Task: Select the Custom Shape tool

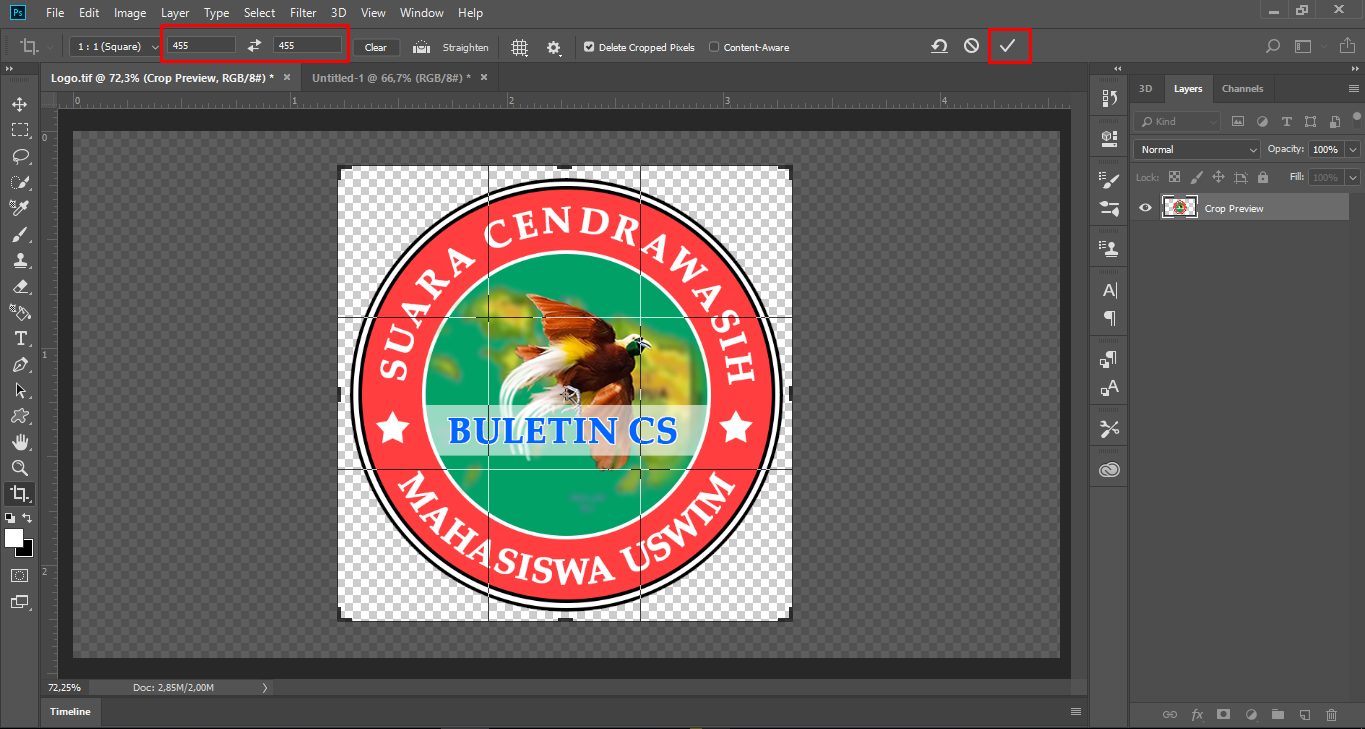Action: [19, 416]
